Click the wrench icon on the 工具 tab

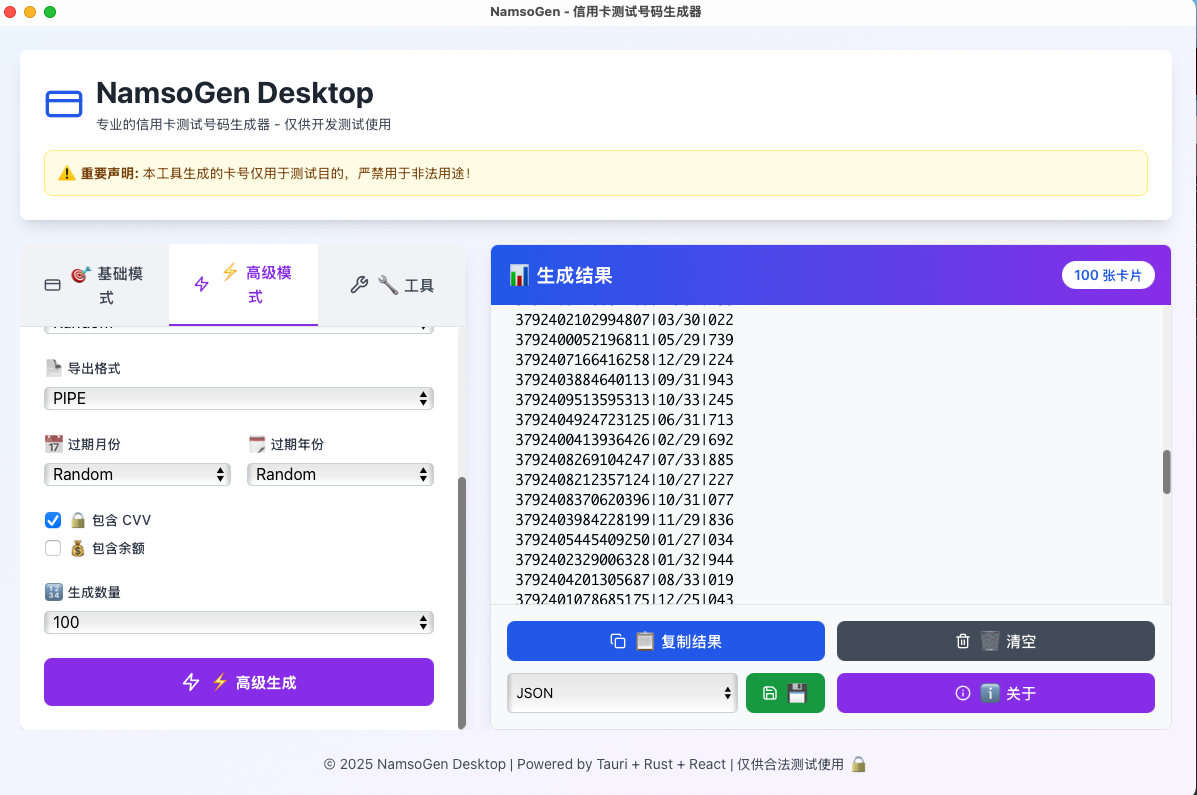359,285
